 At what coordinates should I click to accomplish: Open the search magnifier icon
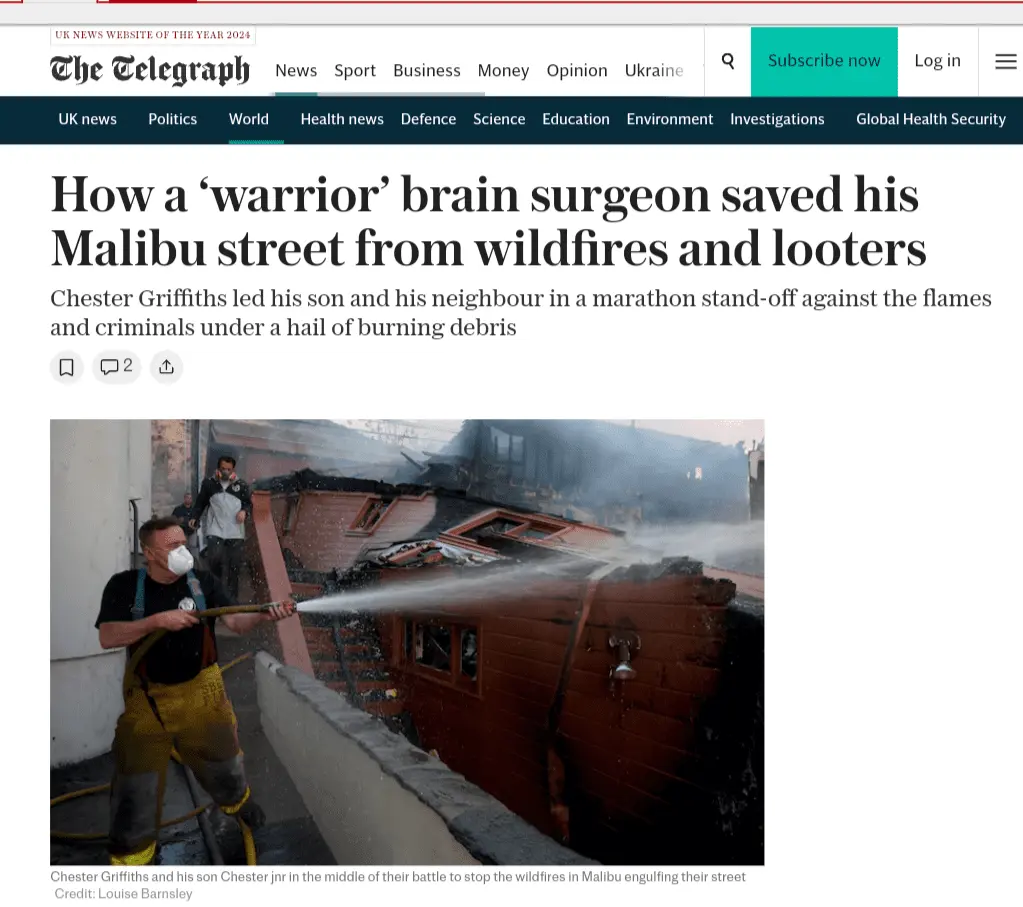click(727, 61)
